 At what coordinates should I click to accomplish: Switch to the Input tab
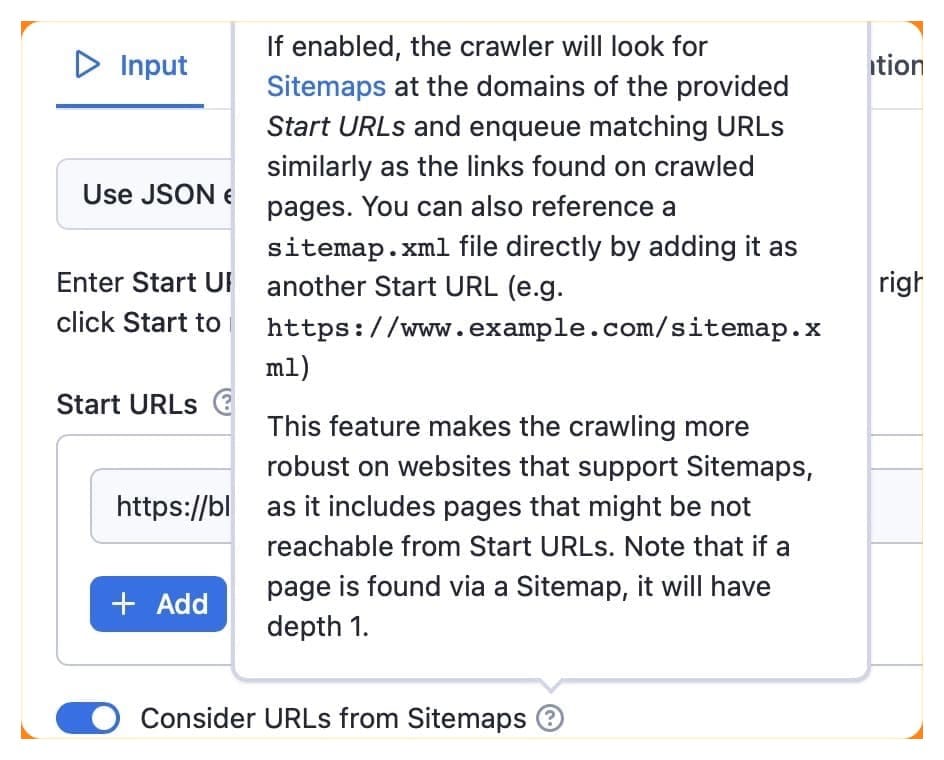127,65
